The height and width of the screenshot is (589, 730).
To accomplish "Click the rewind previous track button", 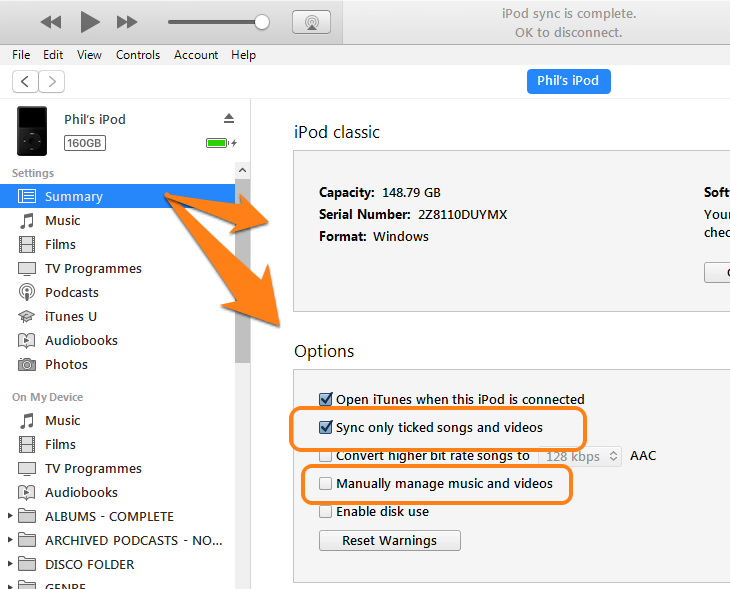I will 51,22.
